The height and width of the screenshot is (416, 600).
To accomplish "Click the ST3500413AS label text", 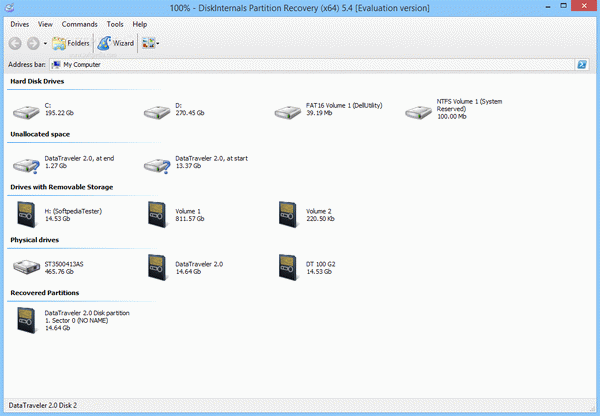I will coord(64,264).
